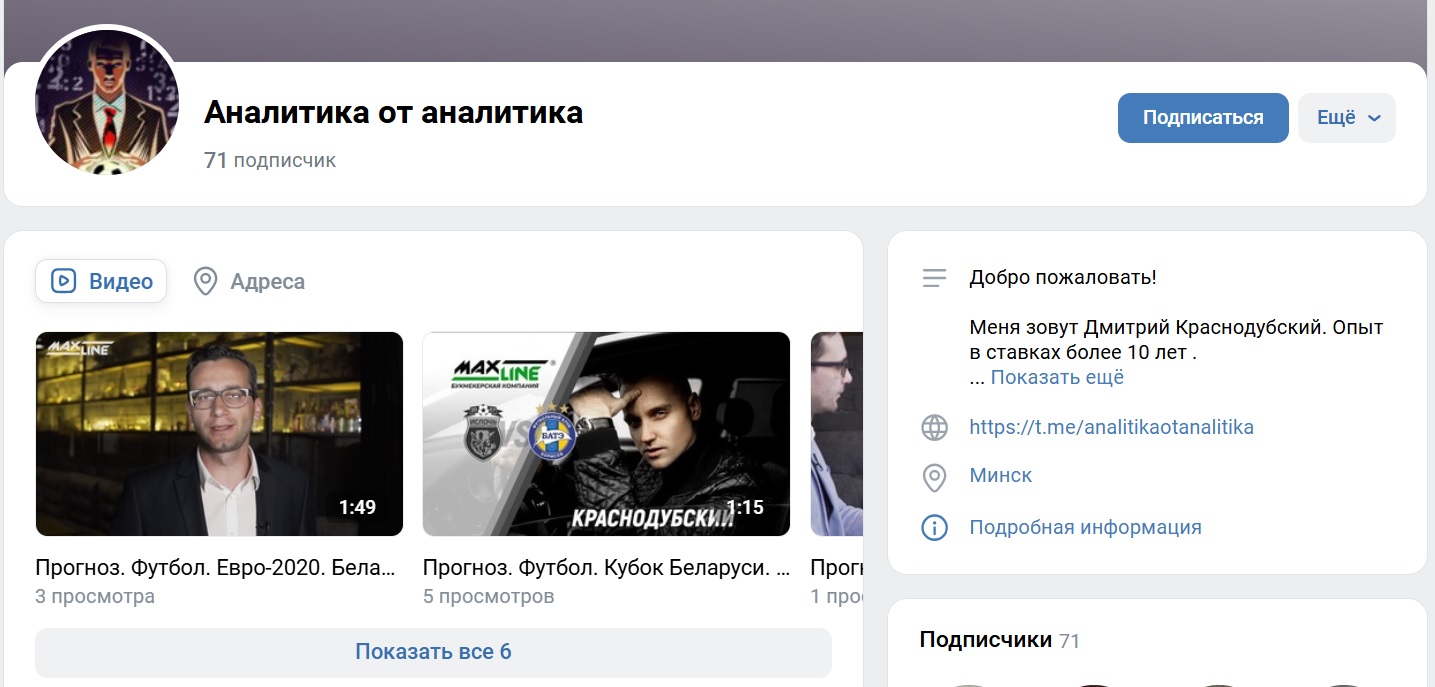Expand the description with Показать ещё
Screen dimensions: 1435x687
pos(1056,377)
